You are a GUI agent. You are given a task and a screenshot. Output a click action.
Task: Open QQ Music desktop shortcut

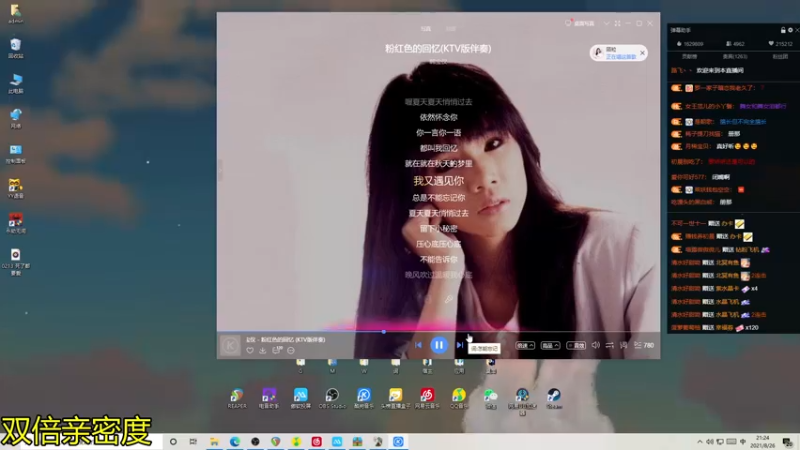coord(459,398)
